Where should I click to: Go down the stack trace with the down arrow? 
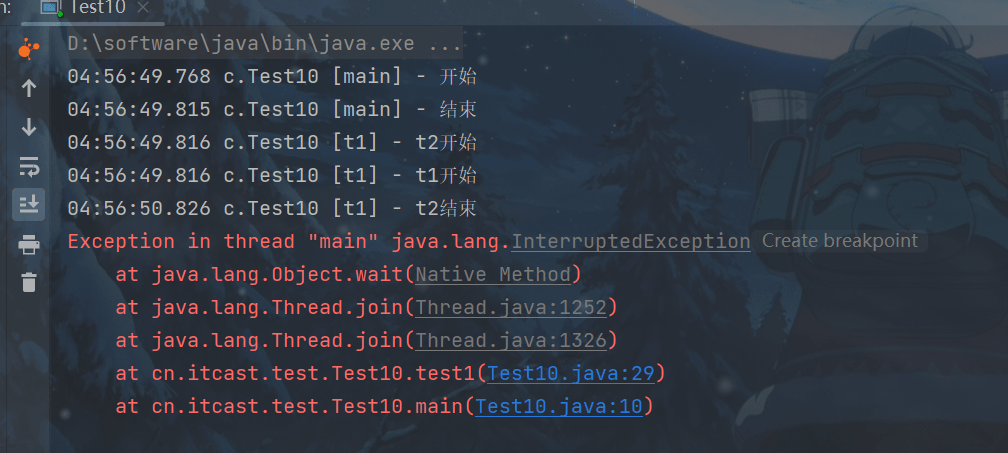(28, 127)
